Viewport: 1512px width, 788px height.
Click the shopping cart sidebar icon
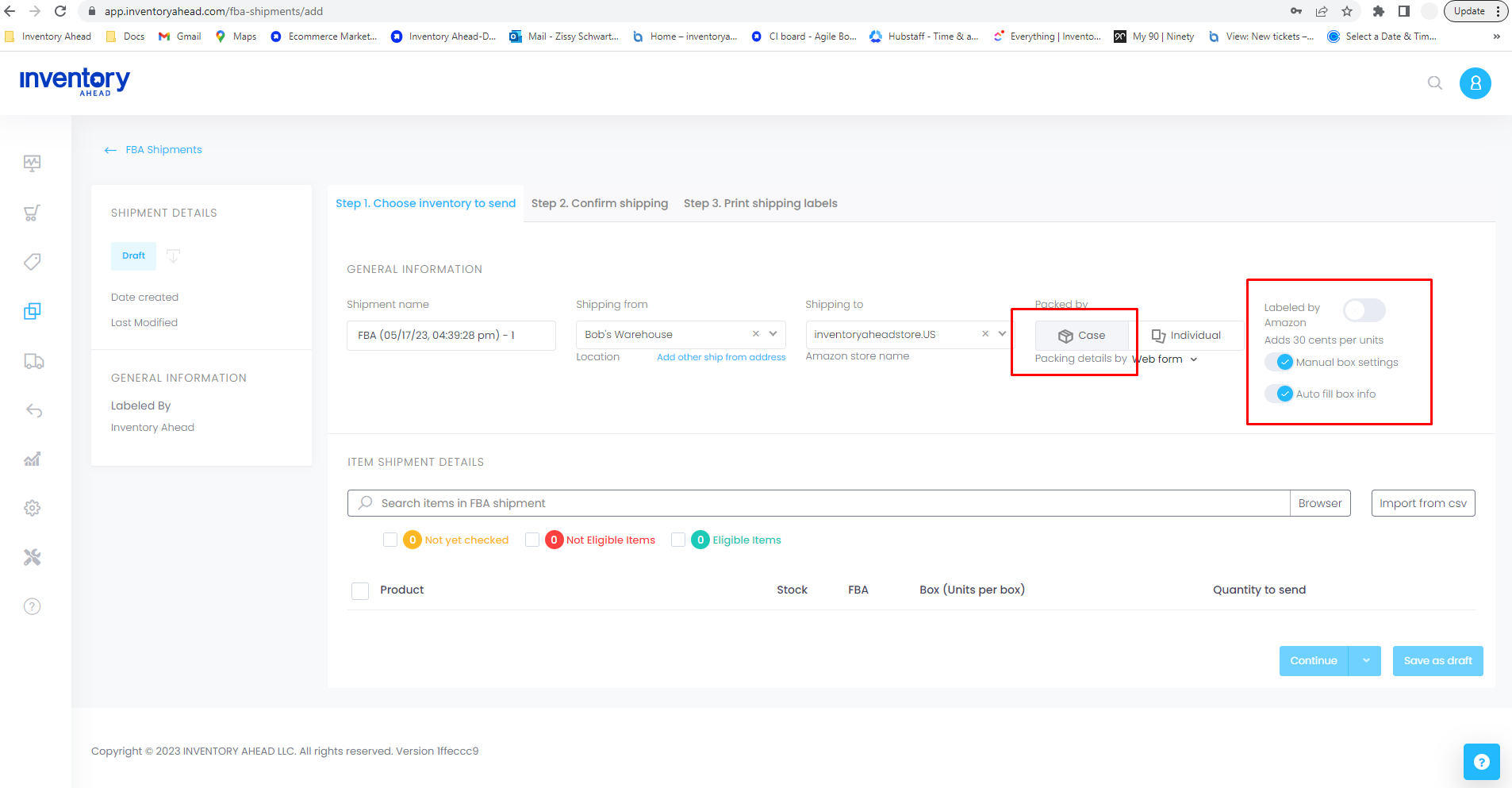[32, 213]
